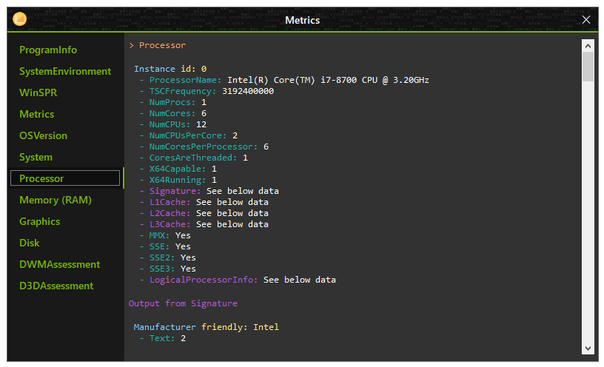Click the vertical scrollbar thumb
604x367 pixels.
587,67
